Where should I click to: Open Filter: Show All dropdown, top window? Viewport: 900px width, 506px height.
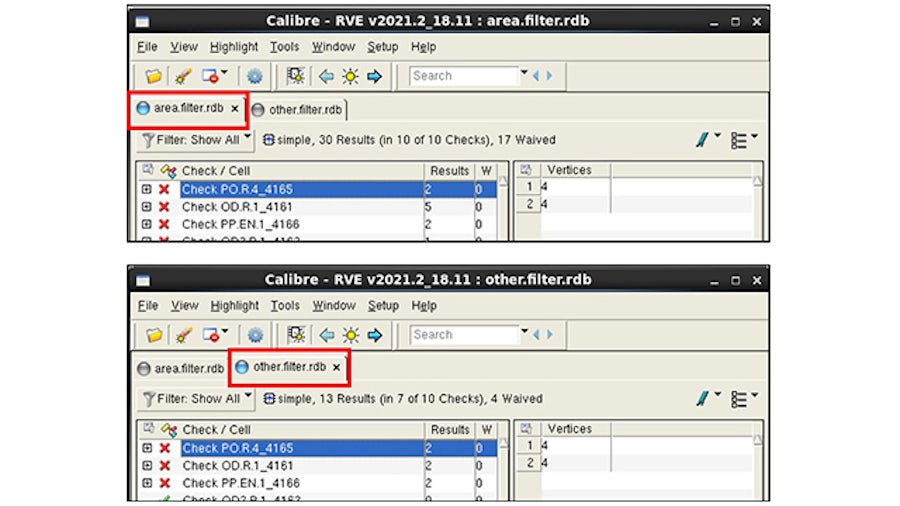196,140
